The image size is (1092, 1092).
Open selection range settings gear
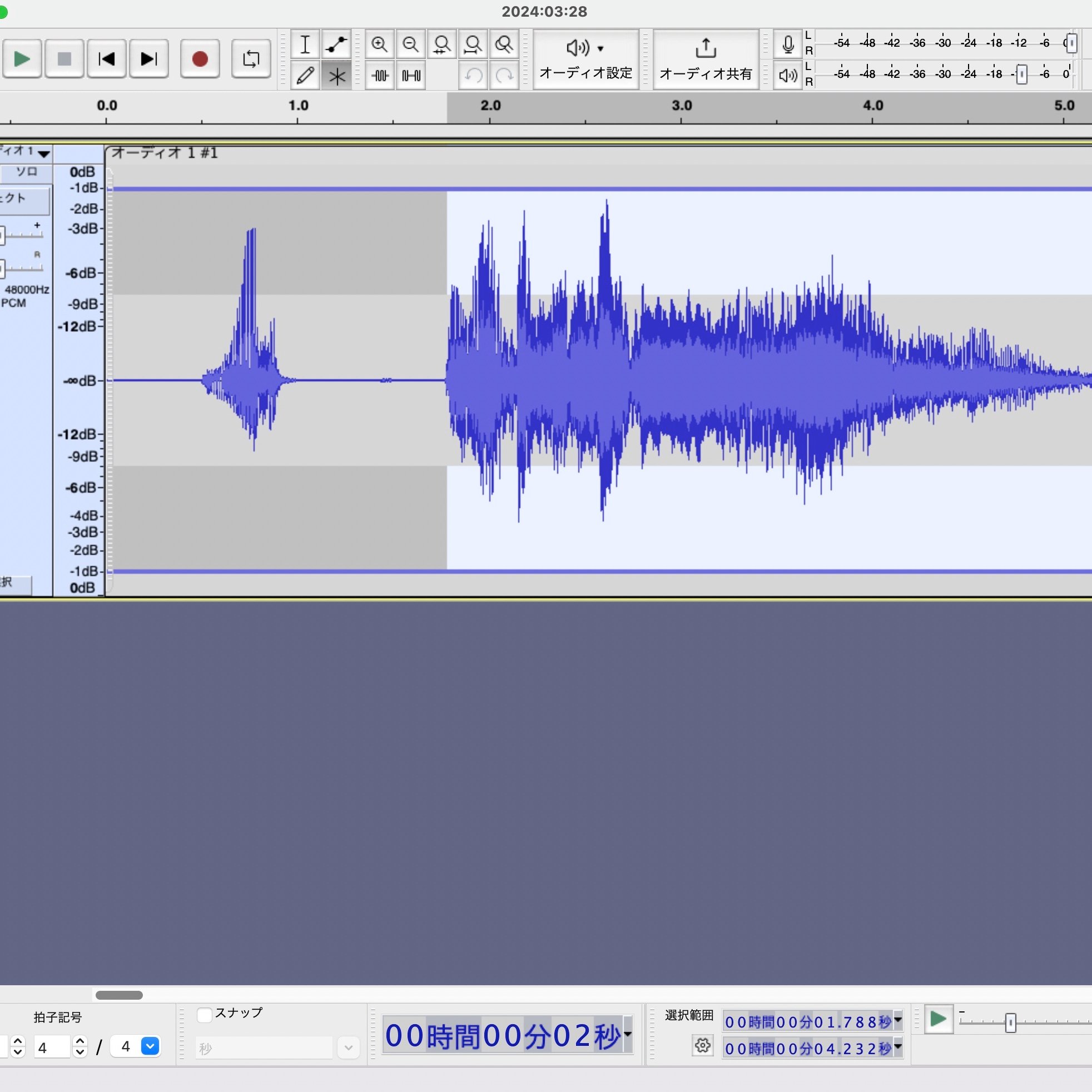(x=703, y=1046)
